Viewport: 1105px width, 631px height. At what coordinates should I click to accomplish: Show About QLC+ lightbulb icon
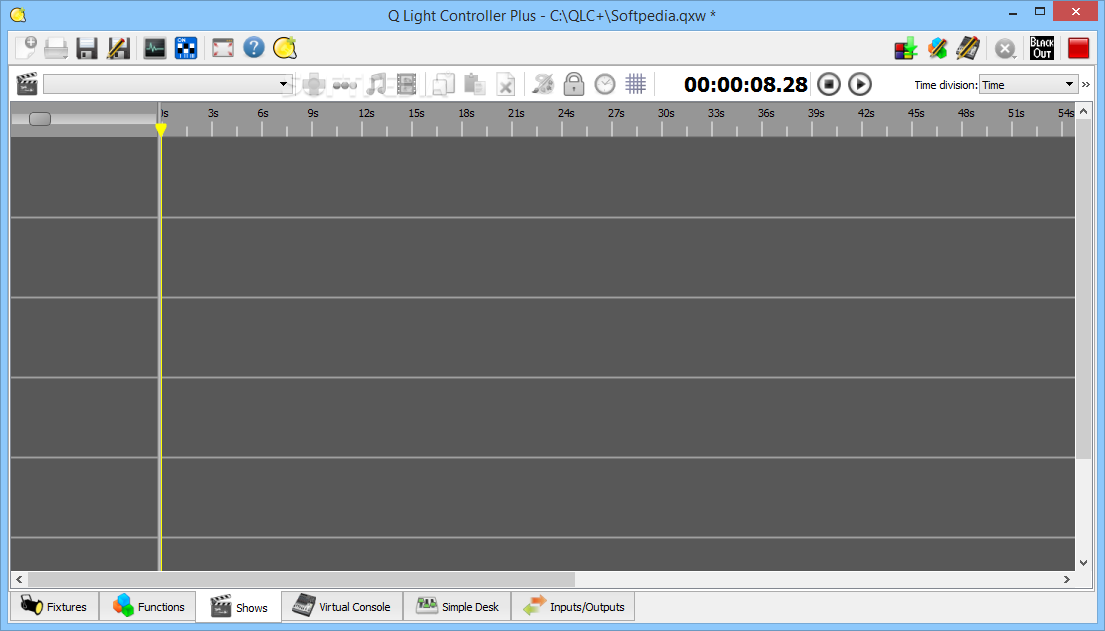285,48
